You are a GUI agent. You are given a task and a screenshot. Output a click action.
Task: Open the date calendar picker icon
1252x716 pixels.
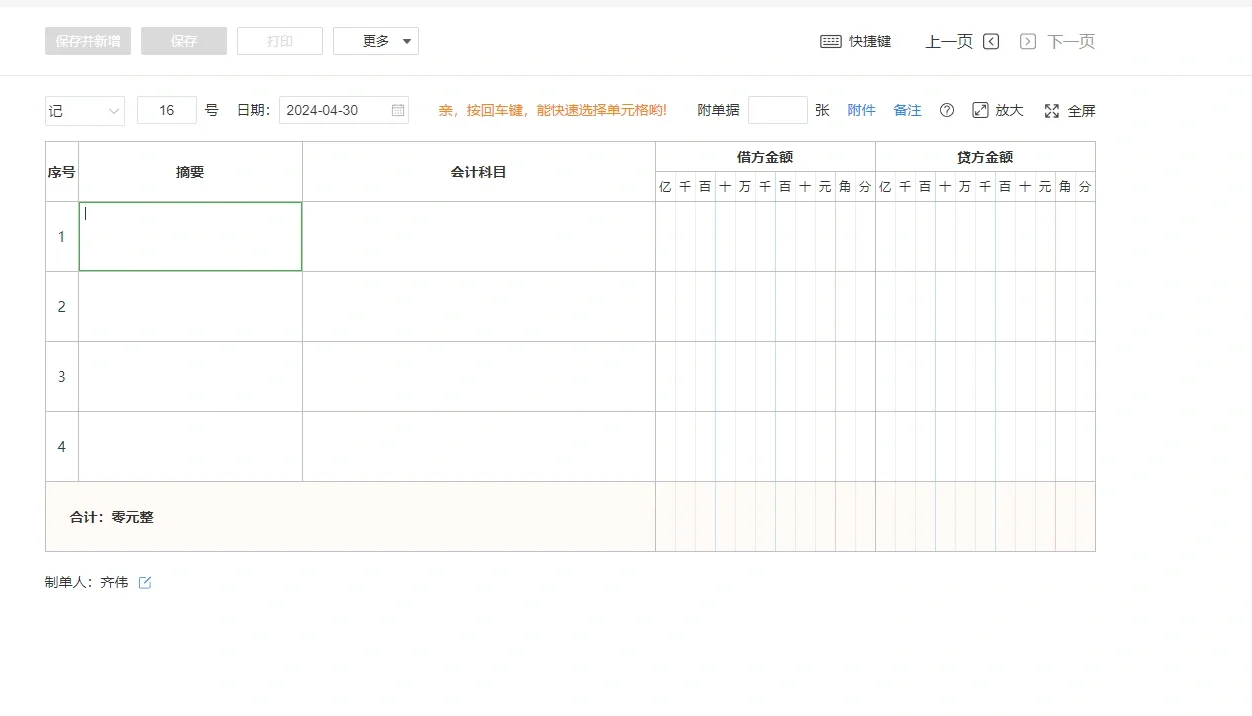pyautogui.click(x=396, y=110)
